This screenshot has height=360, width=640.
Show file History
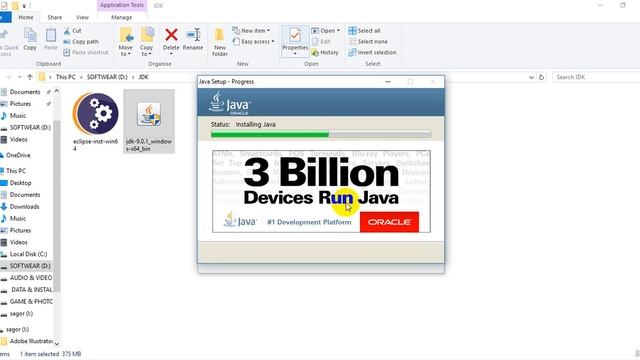(x=325, y=52)
